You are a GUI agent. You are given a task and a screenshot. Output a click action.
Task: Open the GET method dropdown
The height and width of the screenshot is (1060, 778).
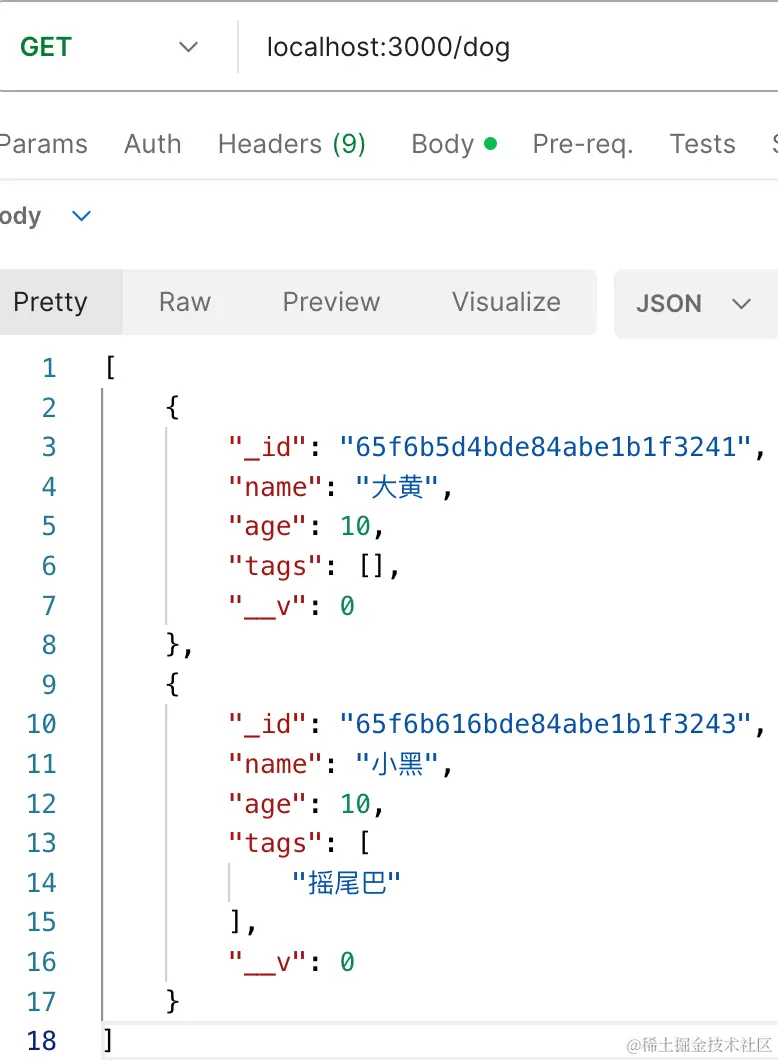click(108, 47)
